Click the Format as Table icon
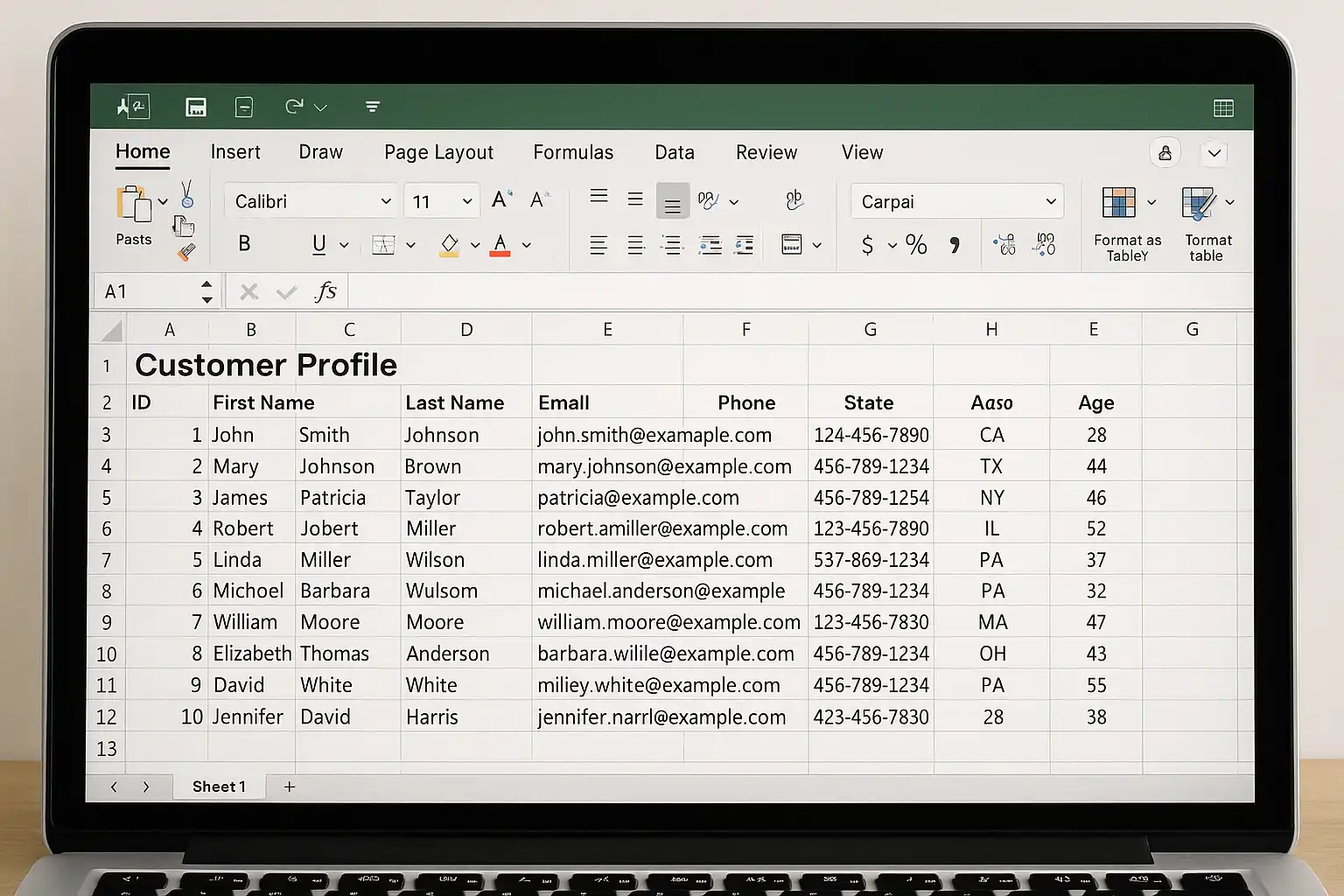This screenshot has height=896, width=1344. click(1118, 202)
